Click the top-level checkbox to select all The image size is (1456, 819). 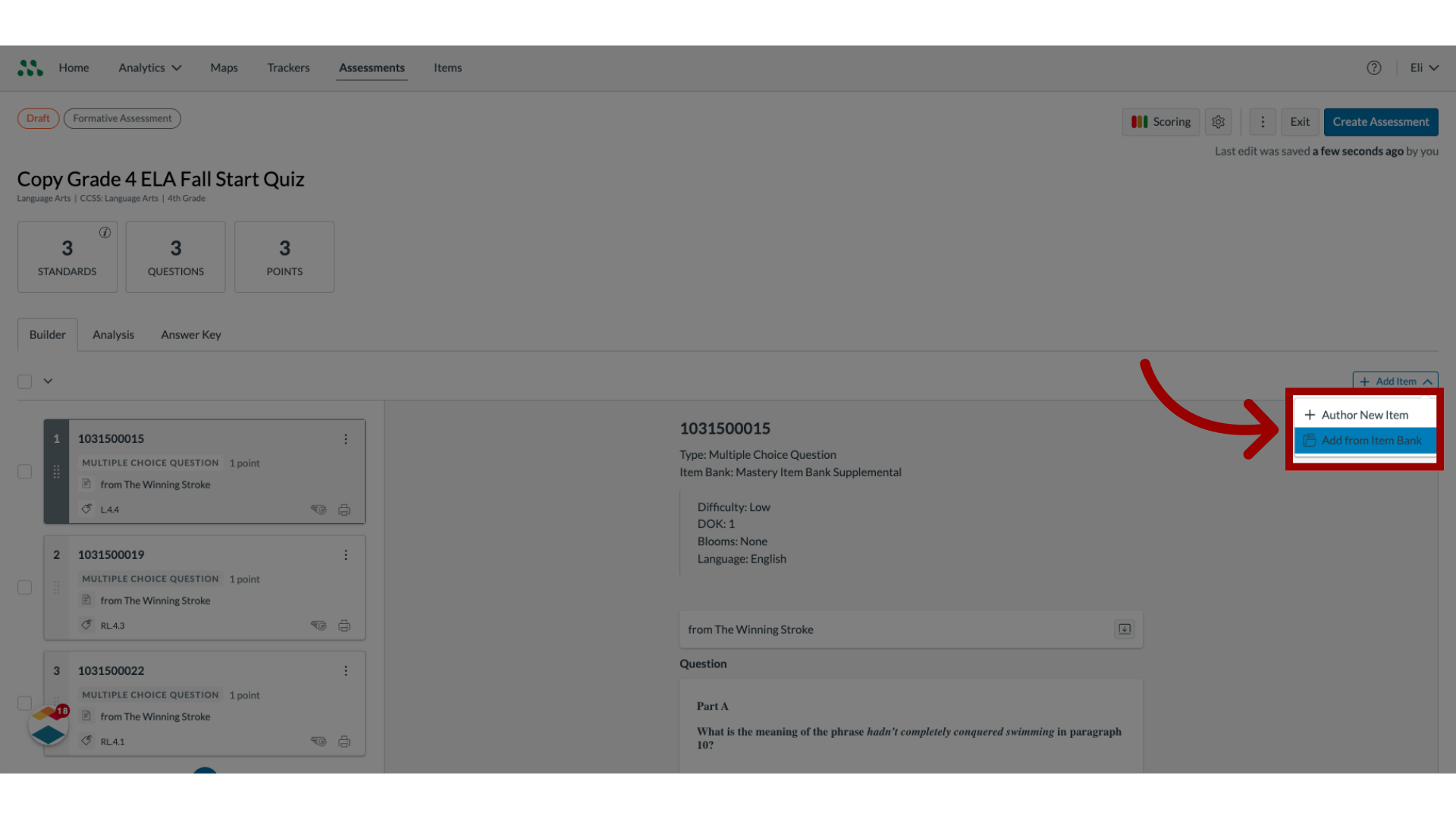tap(24, 381)
